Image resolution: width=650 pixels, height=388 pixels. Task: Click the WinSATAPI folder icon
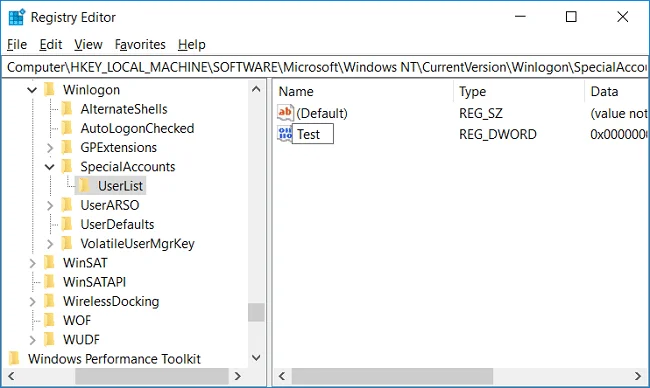coord(49,282)
